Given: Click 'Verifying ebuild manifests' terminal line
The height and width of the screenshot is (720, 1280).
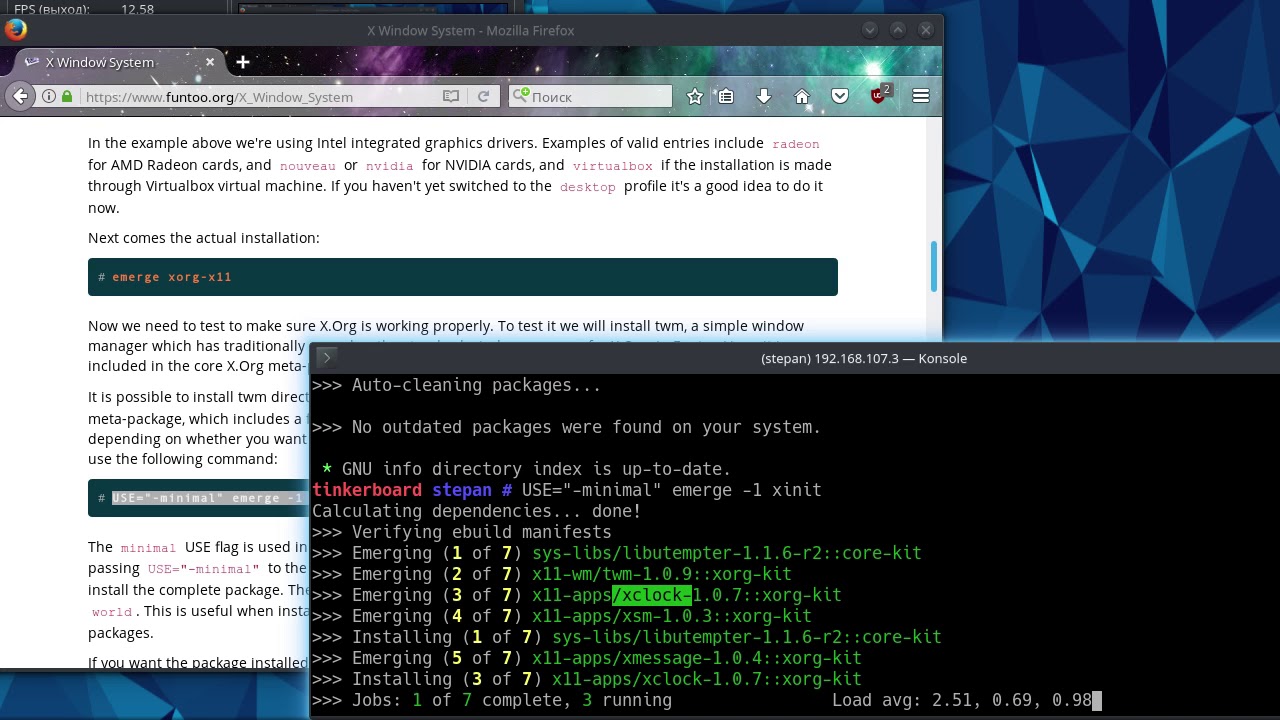Looking at the screenshot, I should pos(461,532).
